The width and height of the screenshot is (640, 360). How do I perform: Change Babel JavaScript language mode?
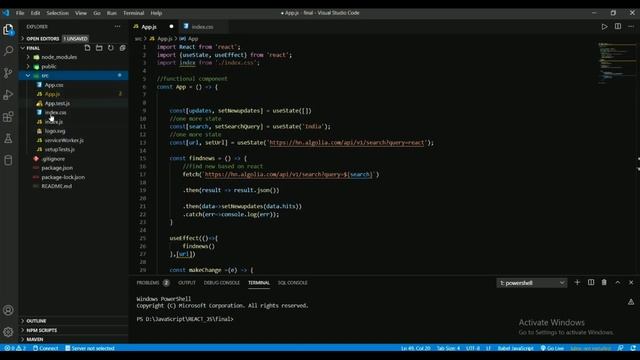click(x=516, y=348)
